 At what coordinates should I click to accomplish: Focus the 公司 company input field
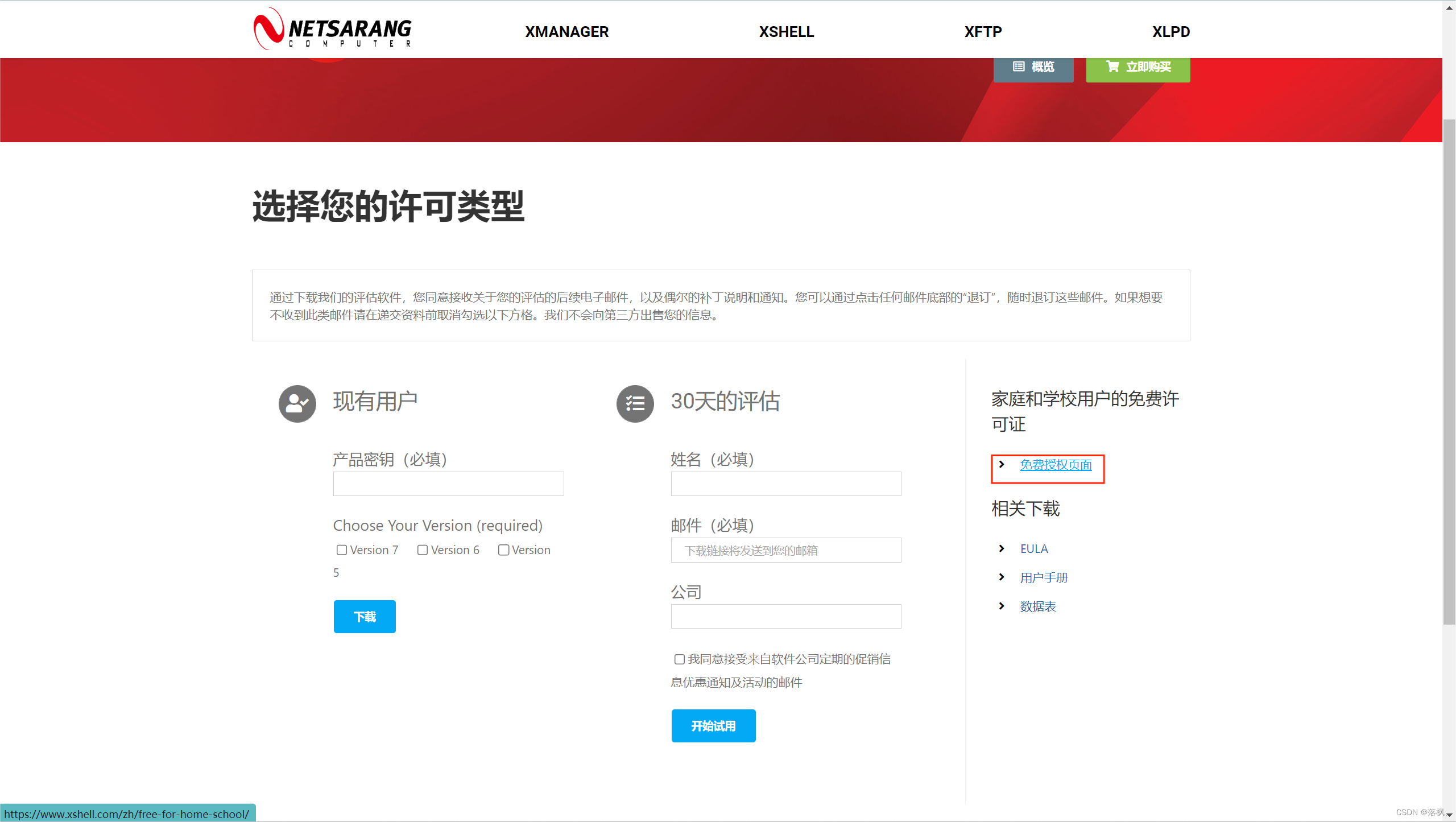pos(786,616)
